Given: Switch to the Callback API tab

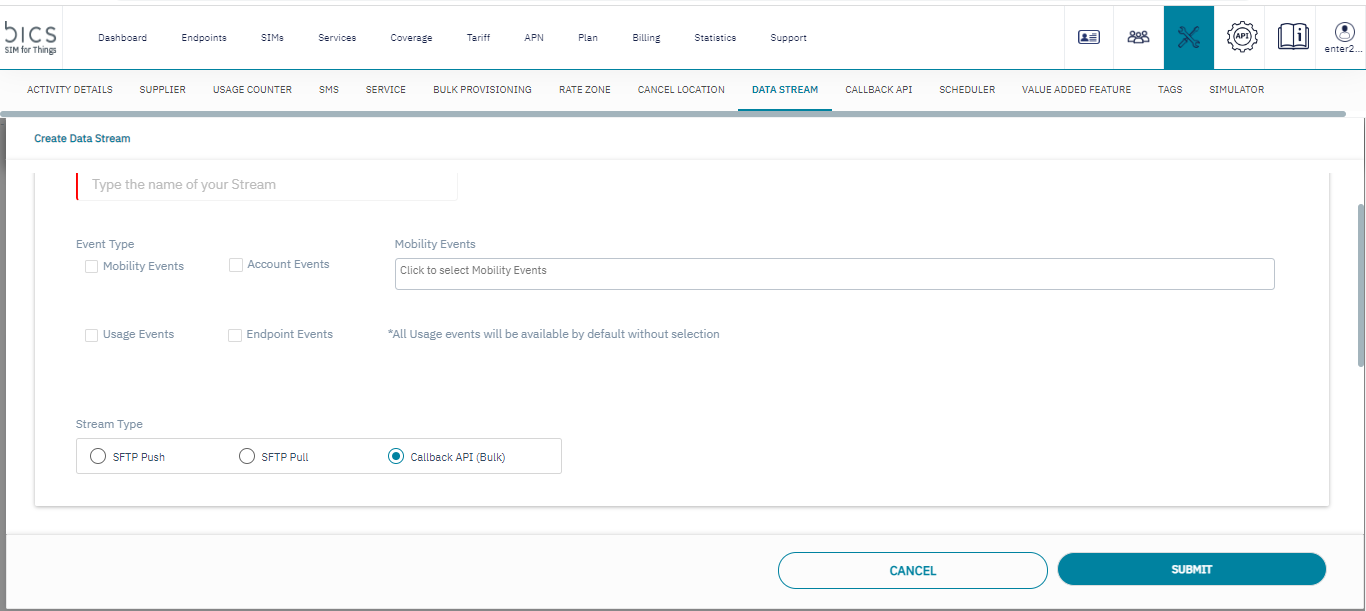Looking at the screenshot, I should (878, 90).
